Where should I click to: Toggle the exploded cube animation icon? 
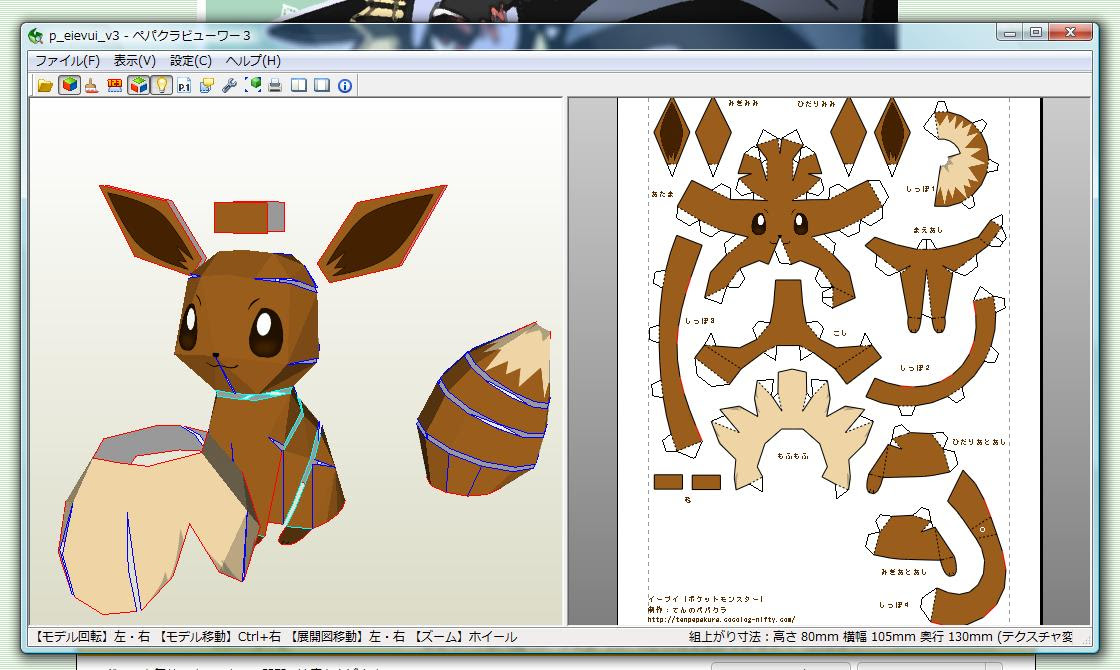coord(138,86)
